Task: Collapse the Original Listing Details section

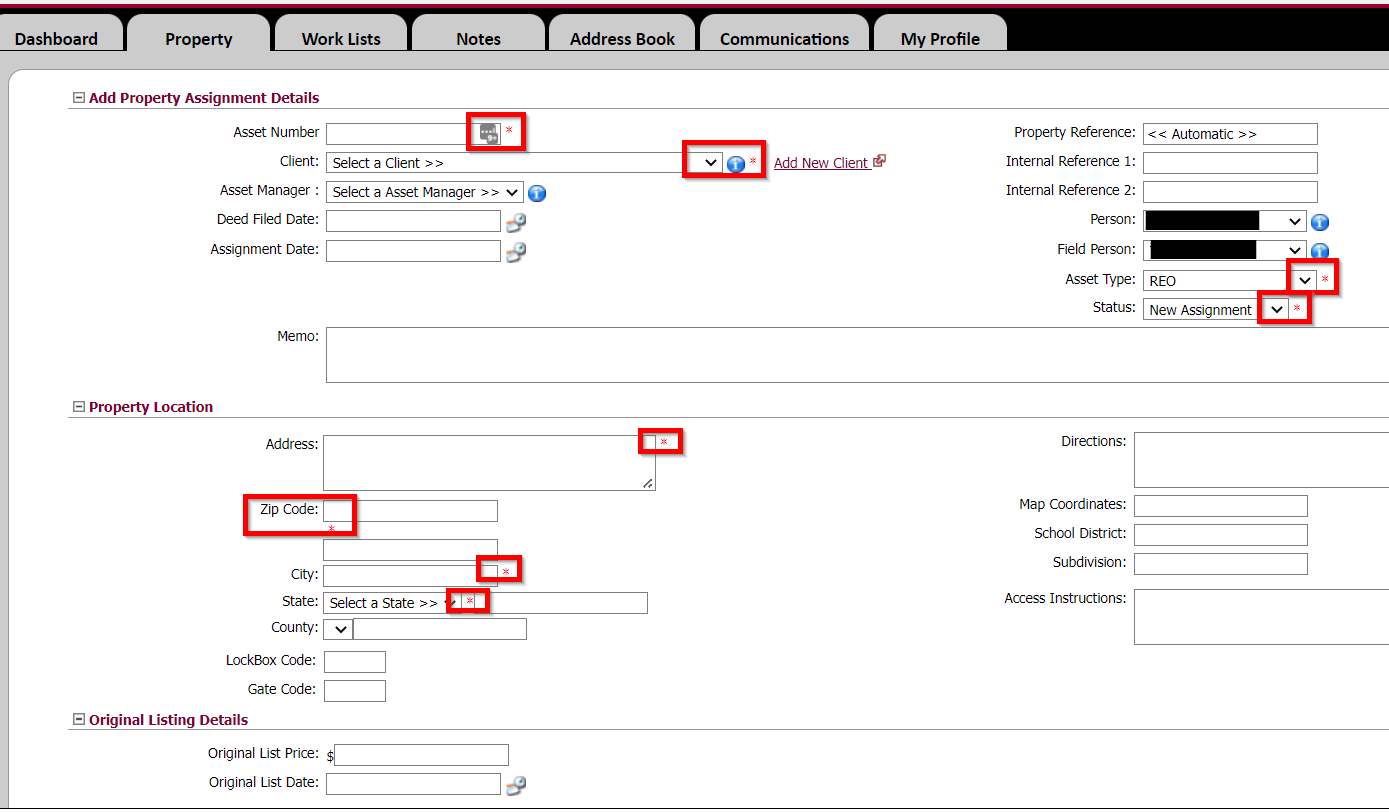Action: tap(79, 720)
